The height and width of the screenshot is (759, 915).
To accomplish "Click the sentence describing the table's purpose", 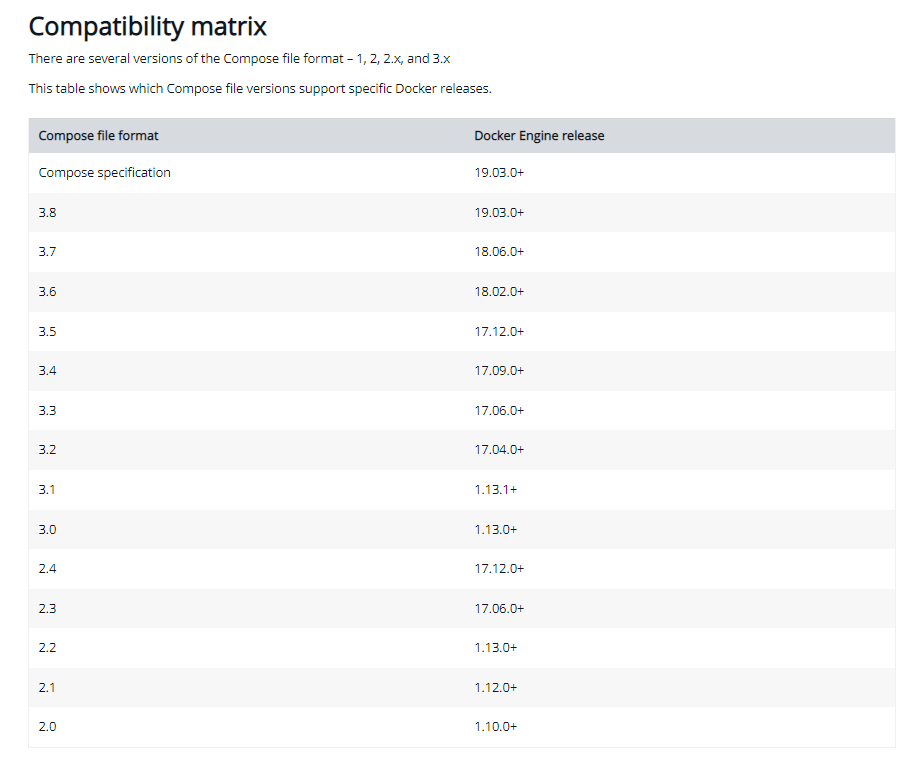I will 260,89.
